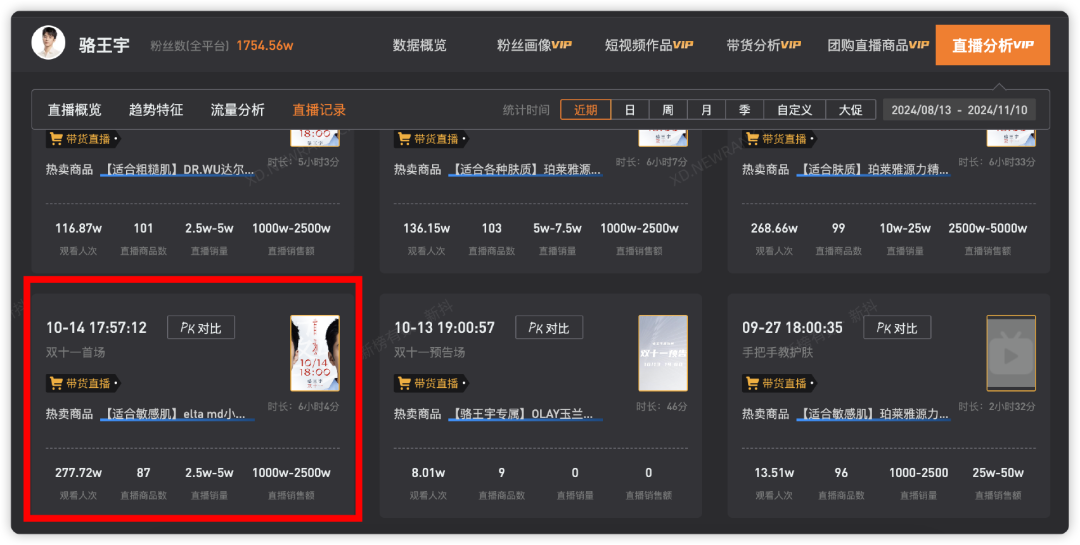Image resolution: width=1080 pixels, height=545 pixels.
Task: Click PK 对比 on the 09-27 livestream
Action: pyautogui.click(x=897, y=327)
